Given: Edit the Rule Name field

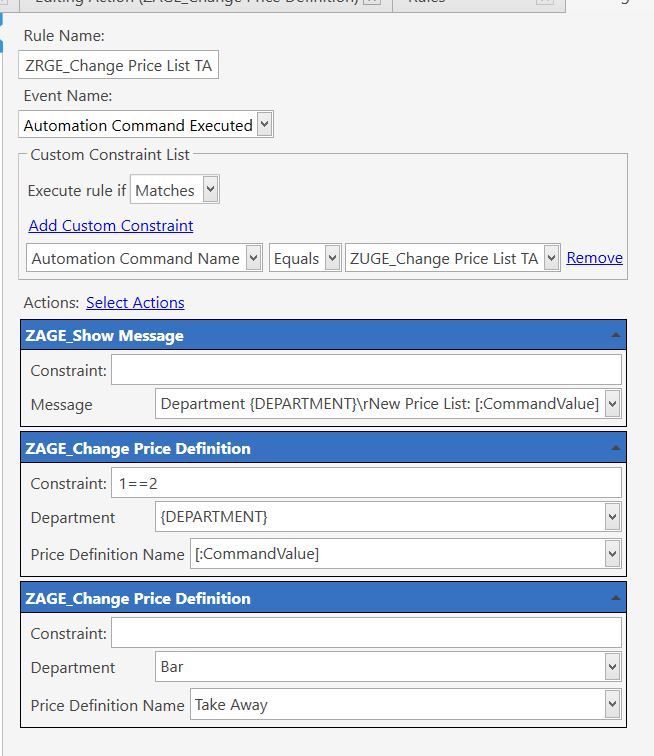Looking at the screenshot, I should [118, 65].
